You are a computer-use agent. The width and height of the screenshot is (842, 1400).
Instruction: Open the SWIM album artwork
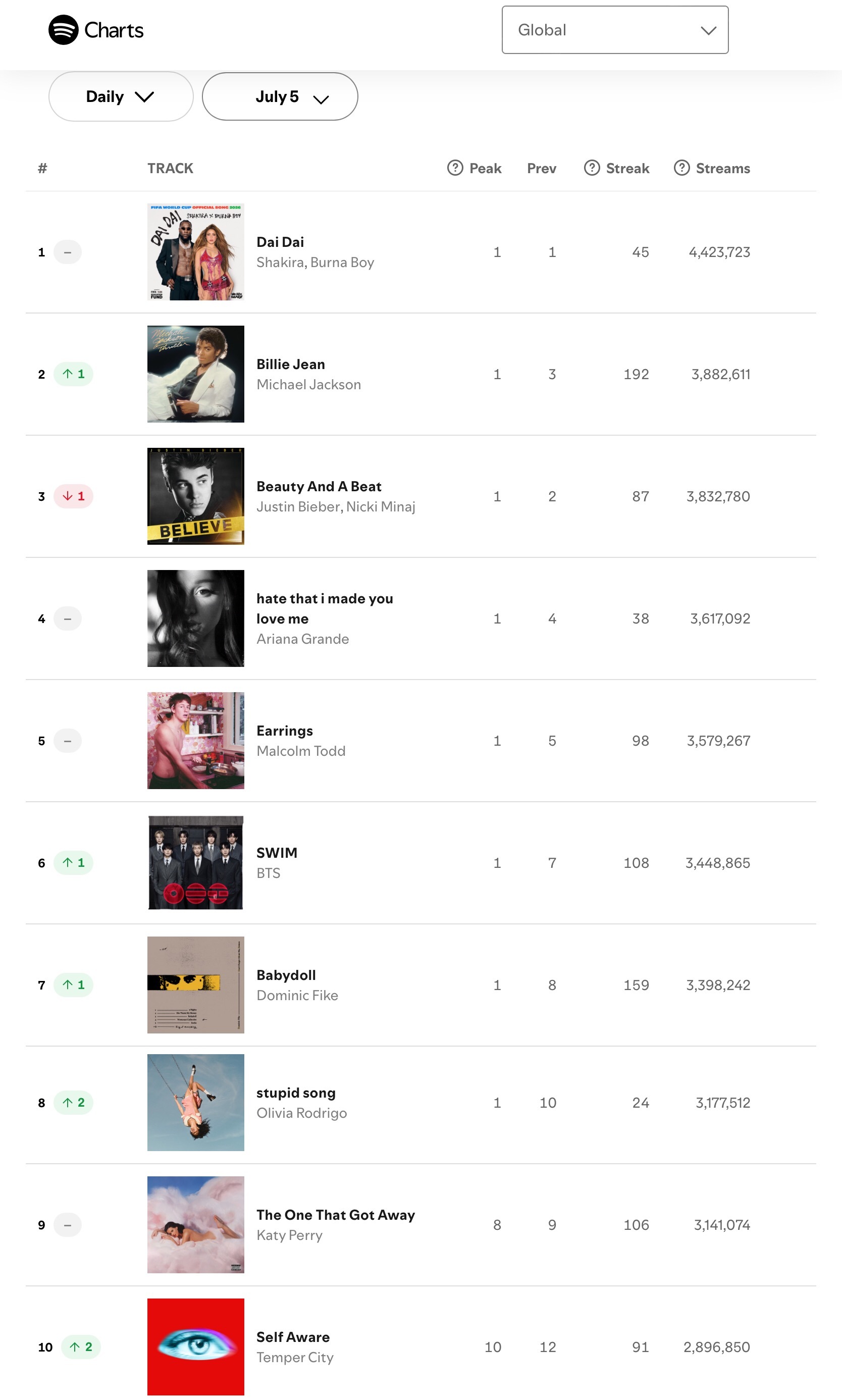(196, 863)
